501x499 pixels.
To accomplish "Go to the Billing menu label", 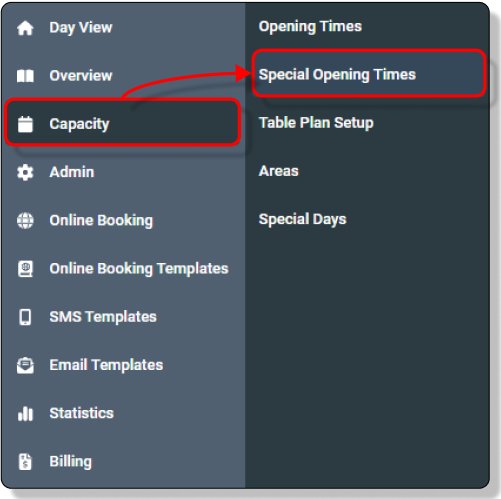I will [71, 462].
